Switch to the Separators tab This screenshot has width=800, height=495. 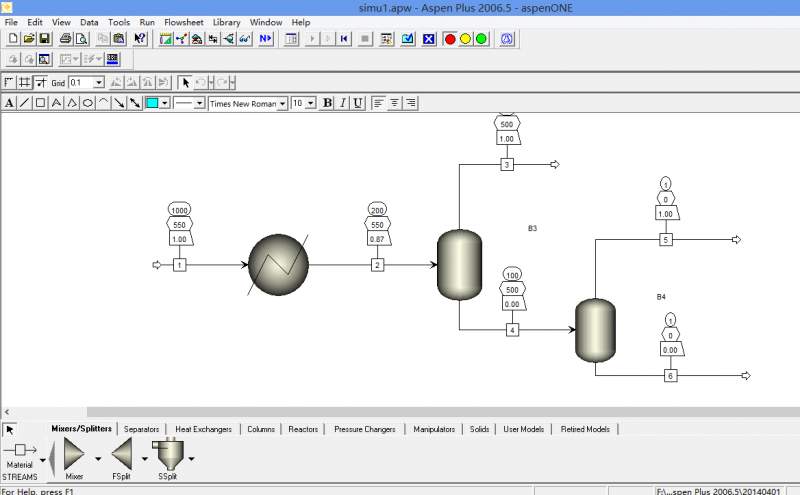pyautogui.click(x=141, y=429)
